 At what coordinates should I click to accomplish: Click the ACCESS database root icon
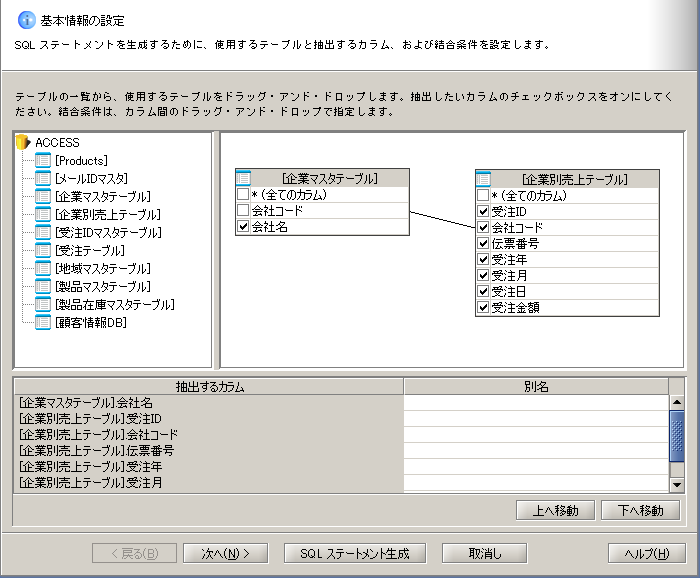[24, 143]
